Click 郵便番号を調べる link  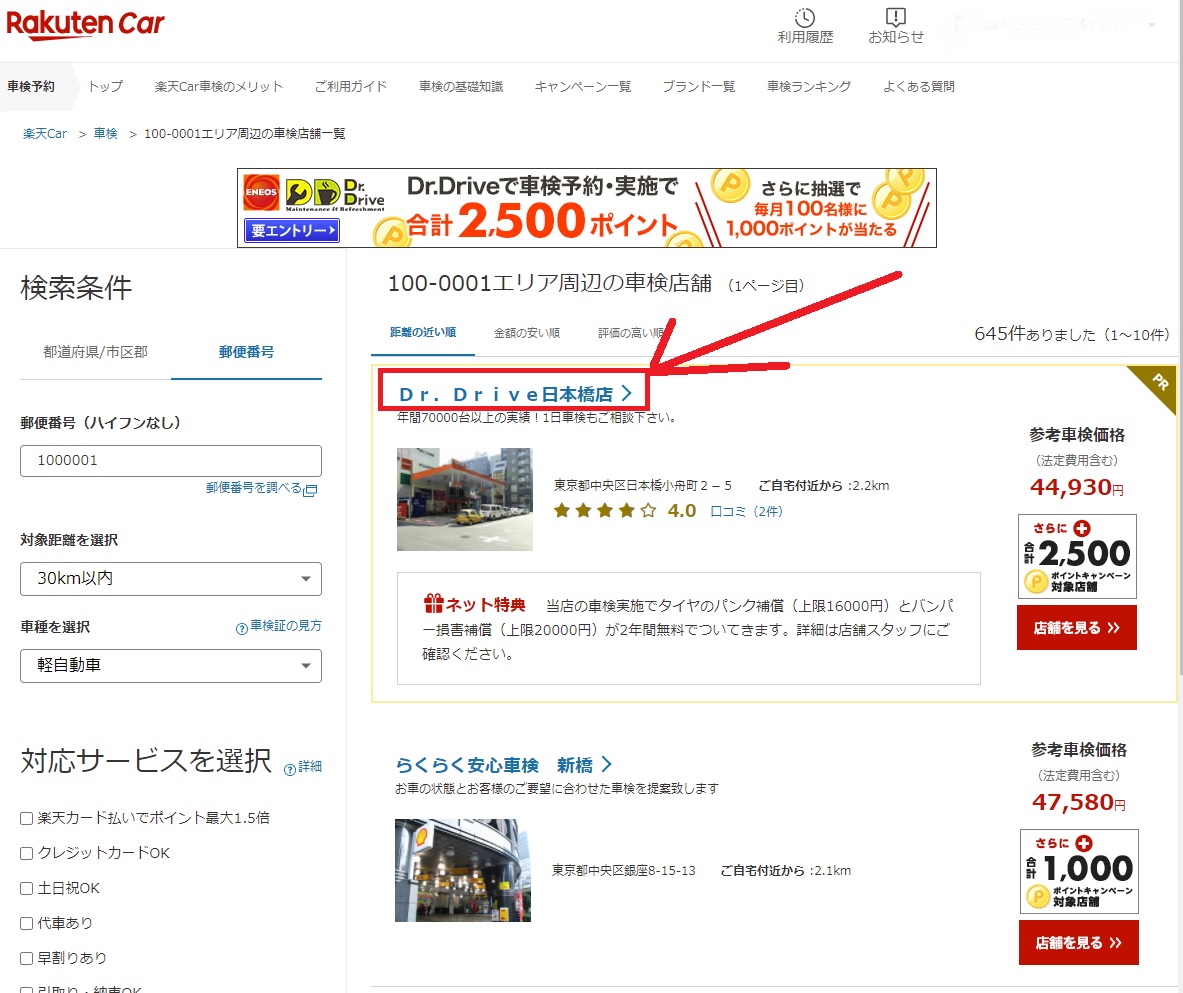click(254, 488)
